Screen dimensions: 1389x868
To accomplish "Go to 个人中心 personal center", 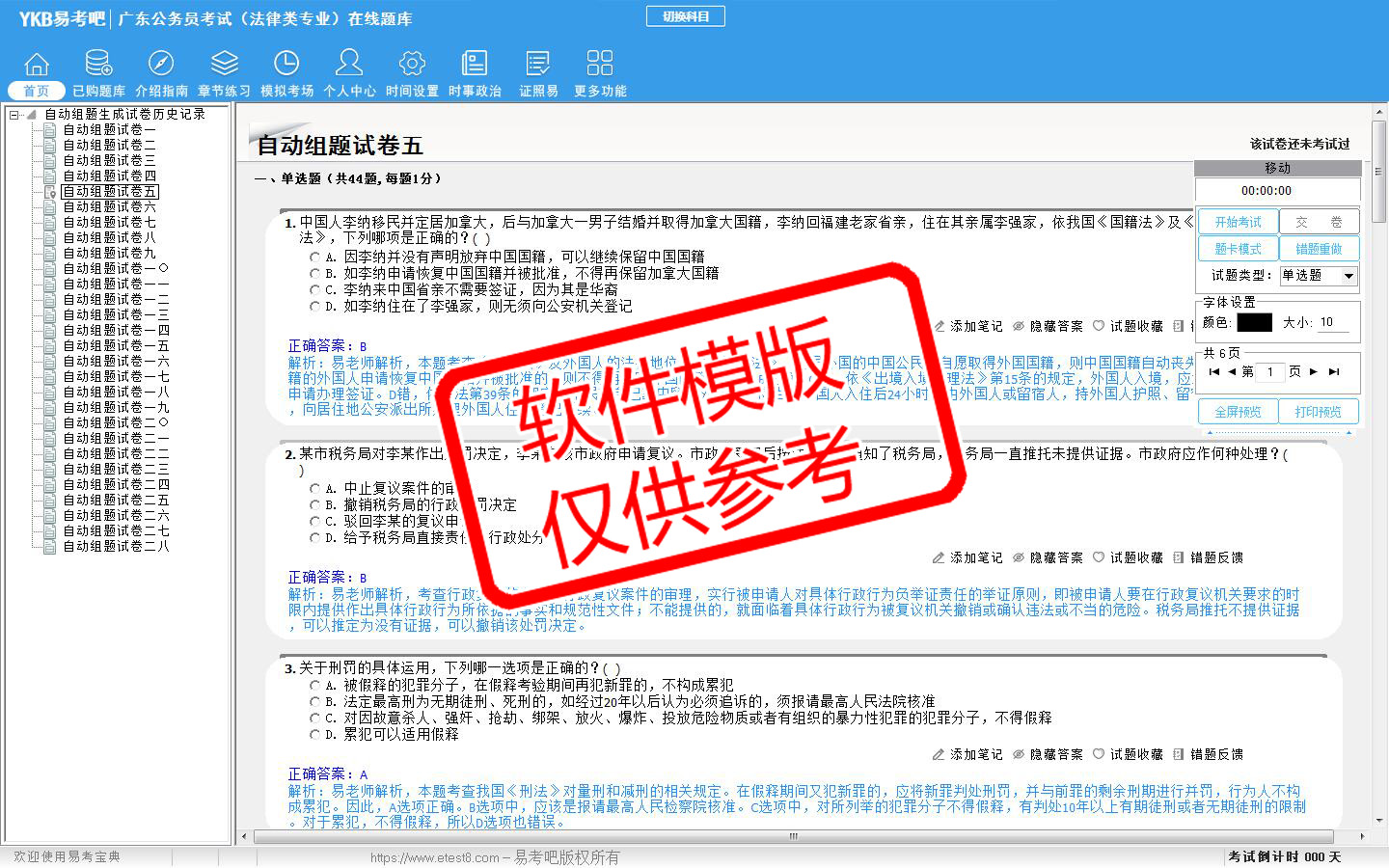I will 349,65.
